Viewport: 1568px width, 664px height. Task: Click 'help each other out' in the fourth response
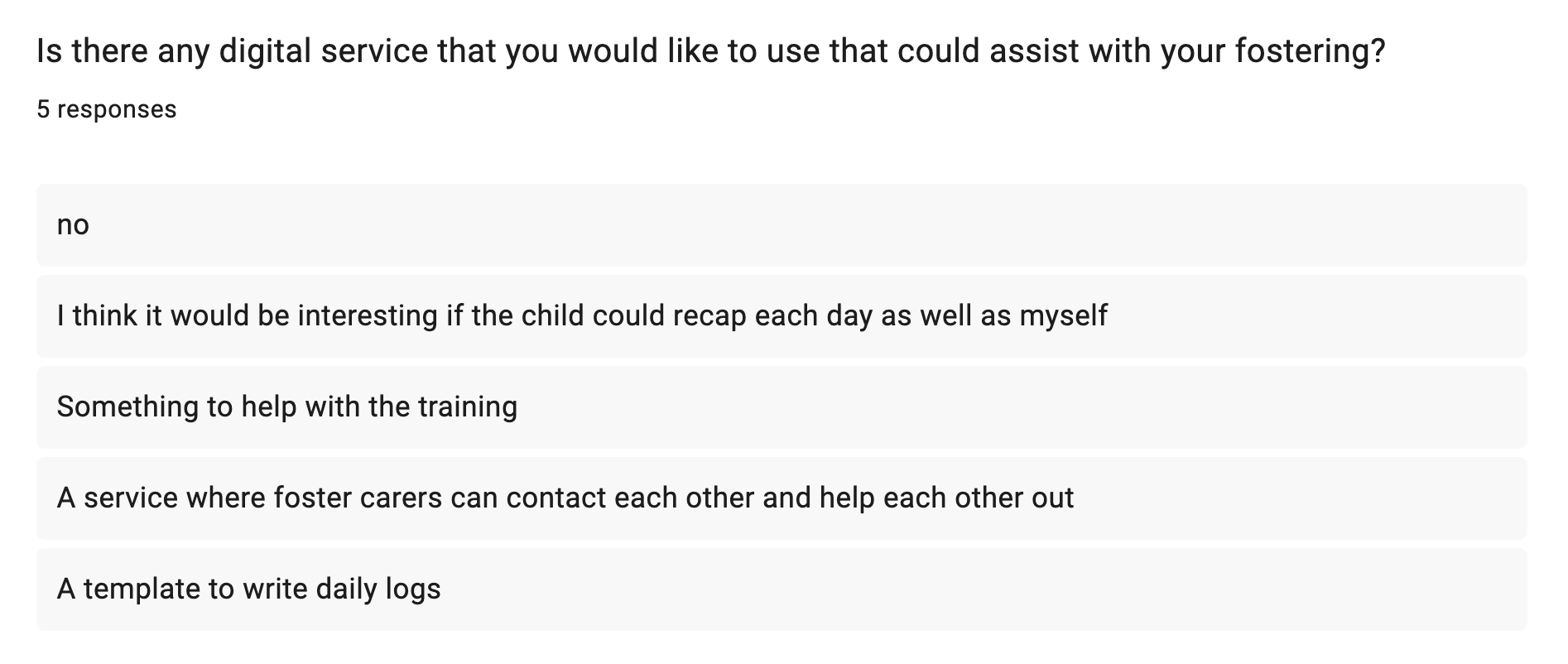[x=946, y=498]
